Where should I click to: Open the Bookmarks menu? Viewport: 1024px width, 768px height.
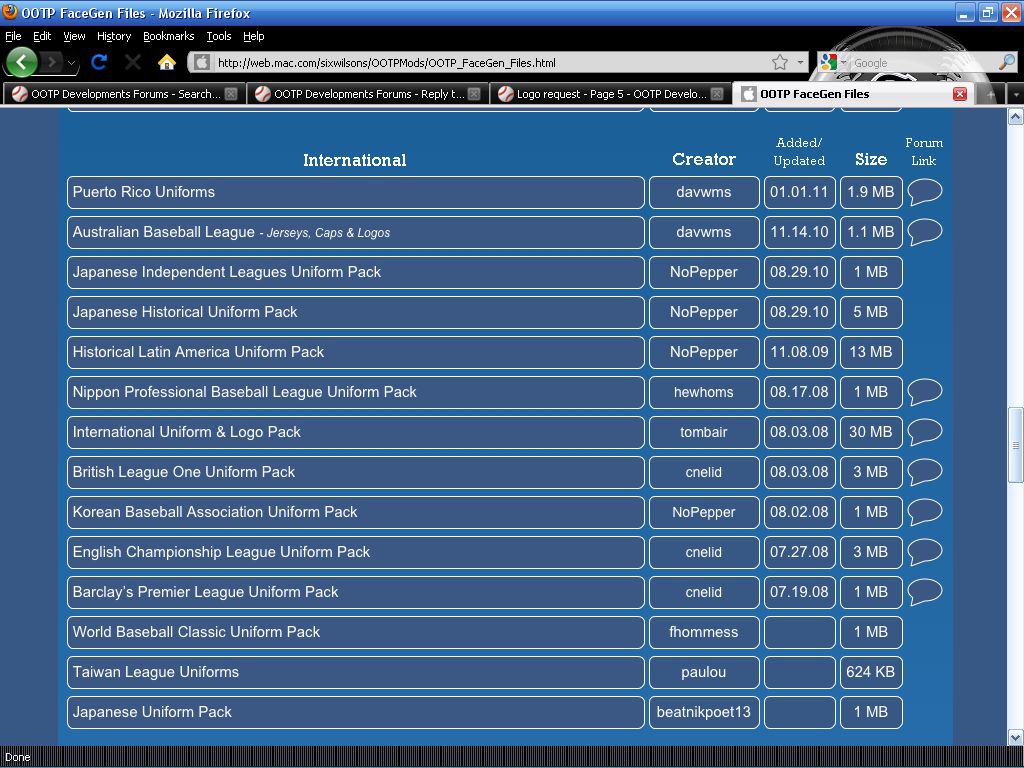click(x=168, y=36)
